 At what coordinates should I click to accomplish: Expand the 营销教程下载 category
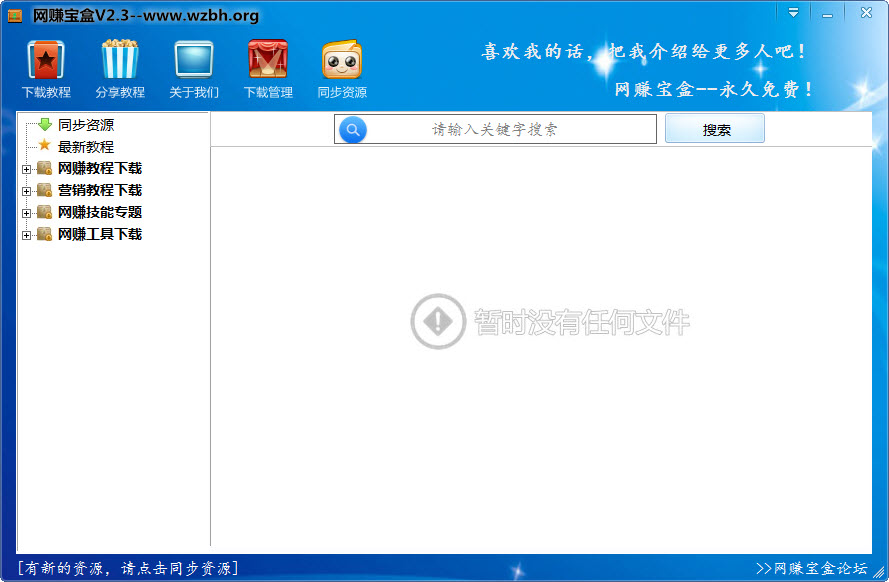click(x=24, y=190)
